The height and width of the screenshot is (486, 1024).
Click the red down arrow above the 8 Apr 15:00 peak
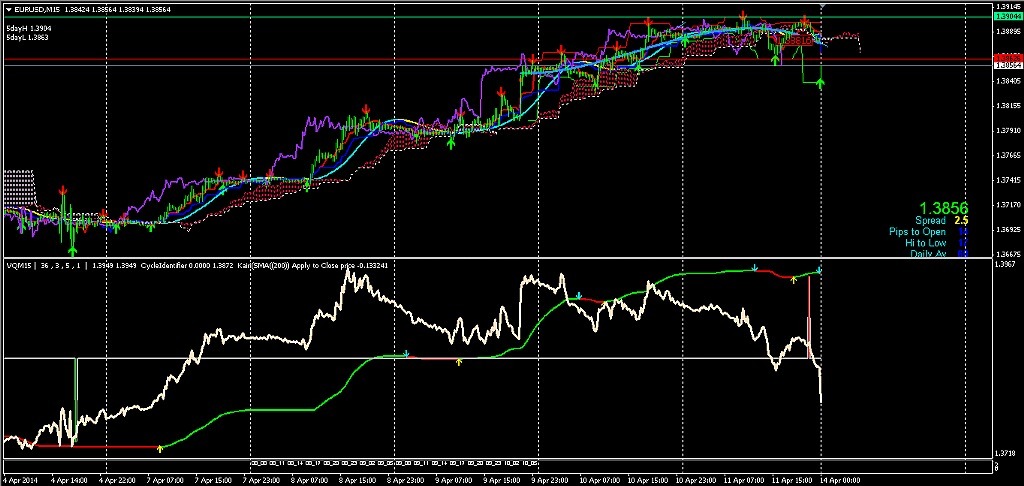pyautogui.click(x=367, y=106)
